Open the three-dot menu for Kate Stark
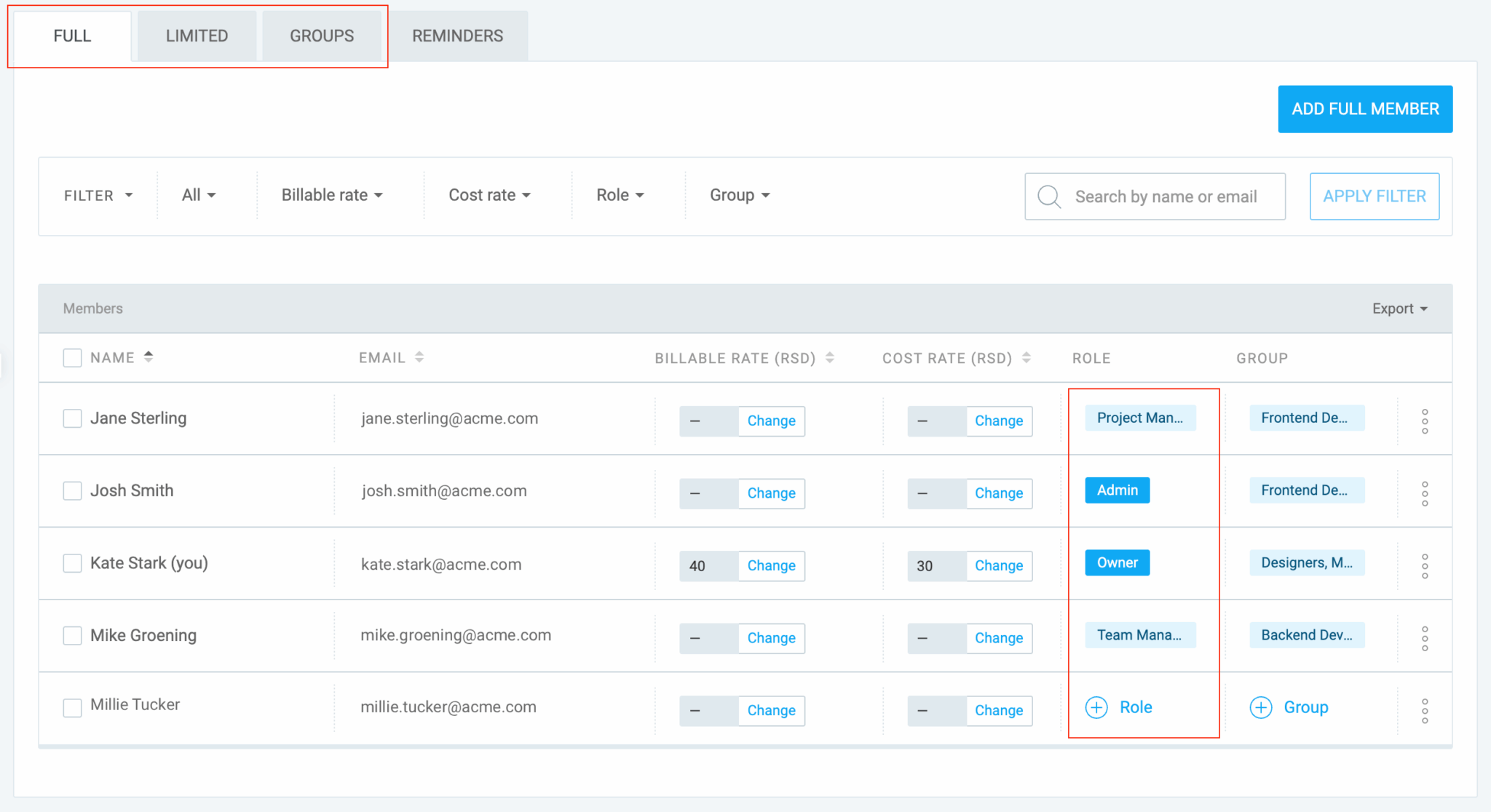 [1424, 566]
